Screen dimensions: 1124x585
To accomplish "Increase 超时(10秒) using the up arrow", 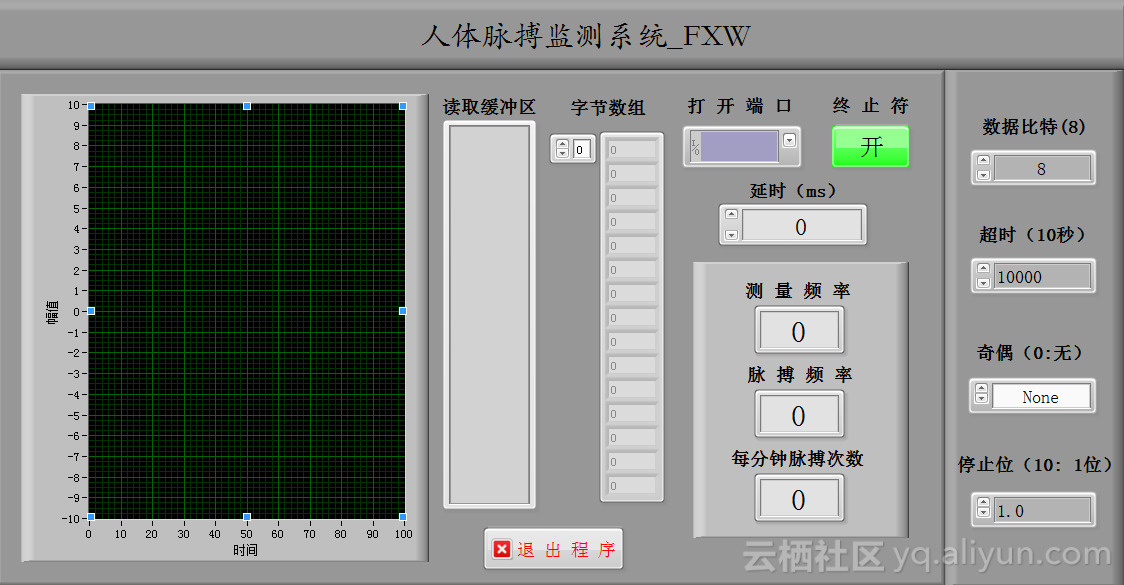I will [x=984, y=269].
